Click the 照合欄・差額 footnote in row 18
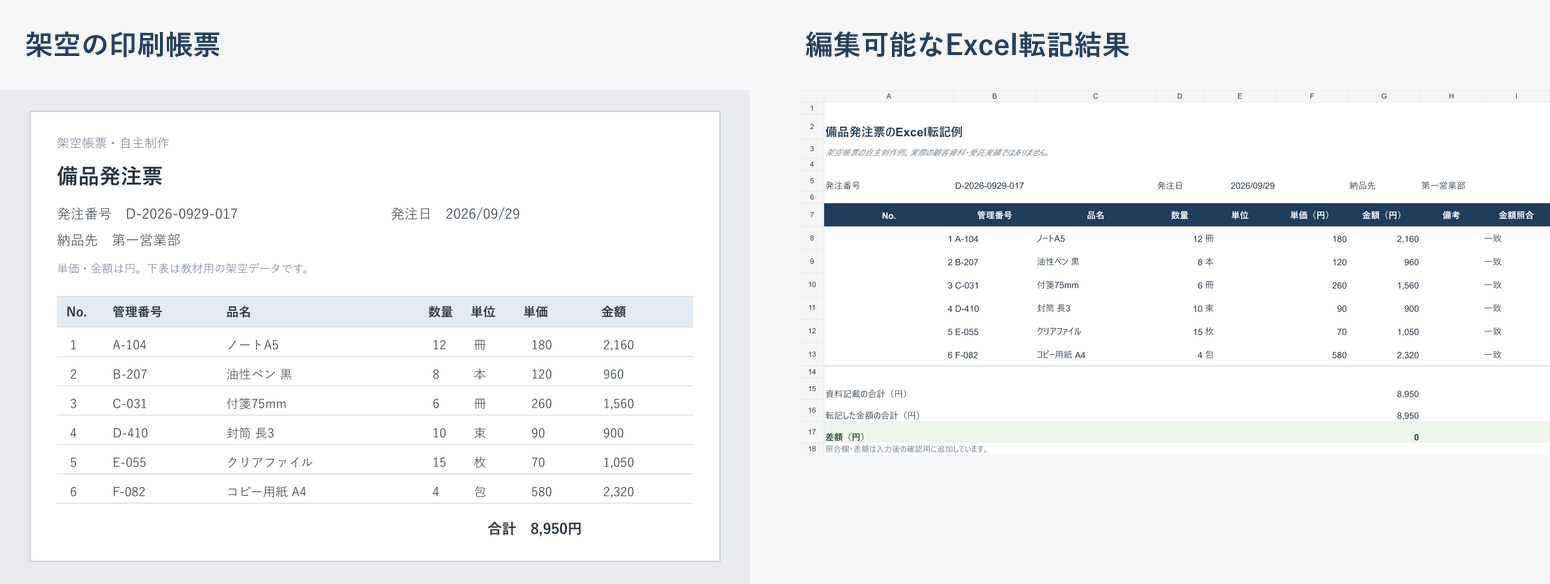 click(x=907, y=449)
